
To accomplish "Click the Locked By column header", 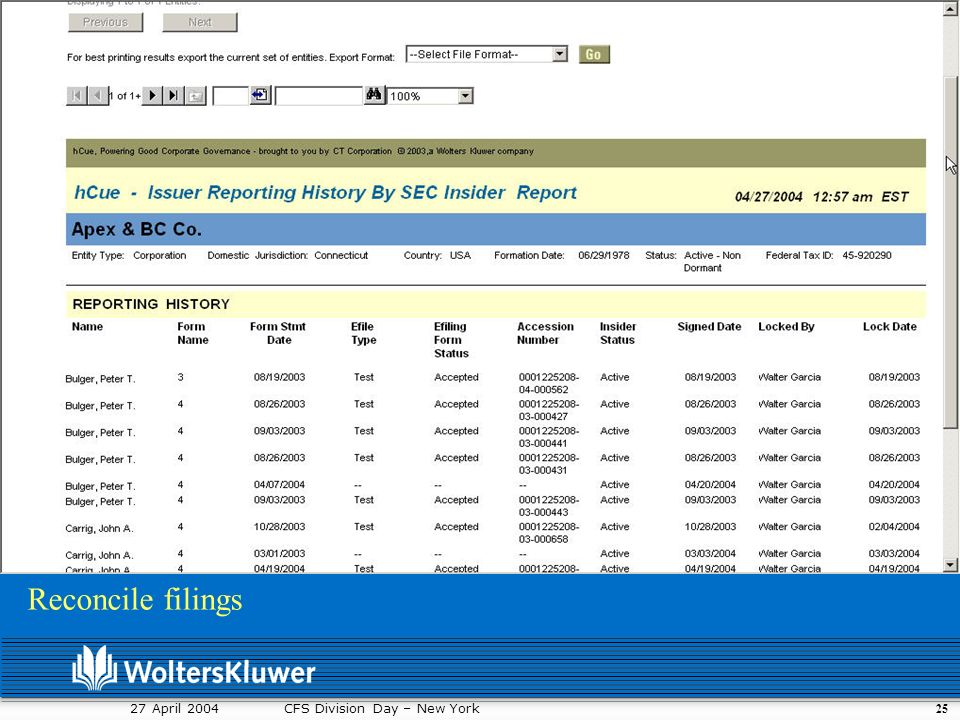I will [786, 326].
